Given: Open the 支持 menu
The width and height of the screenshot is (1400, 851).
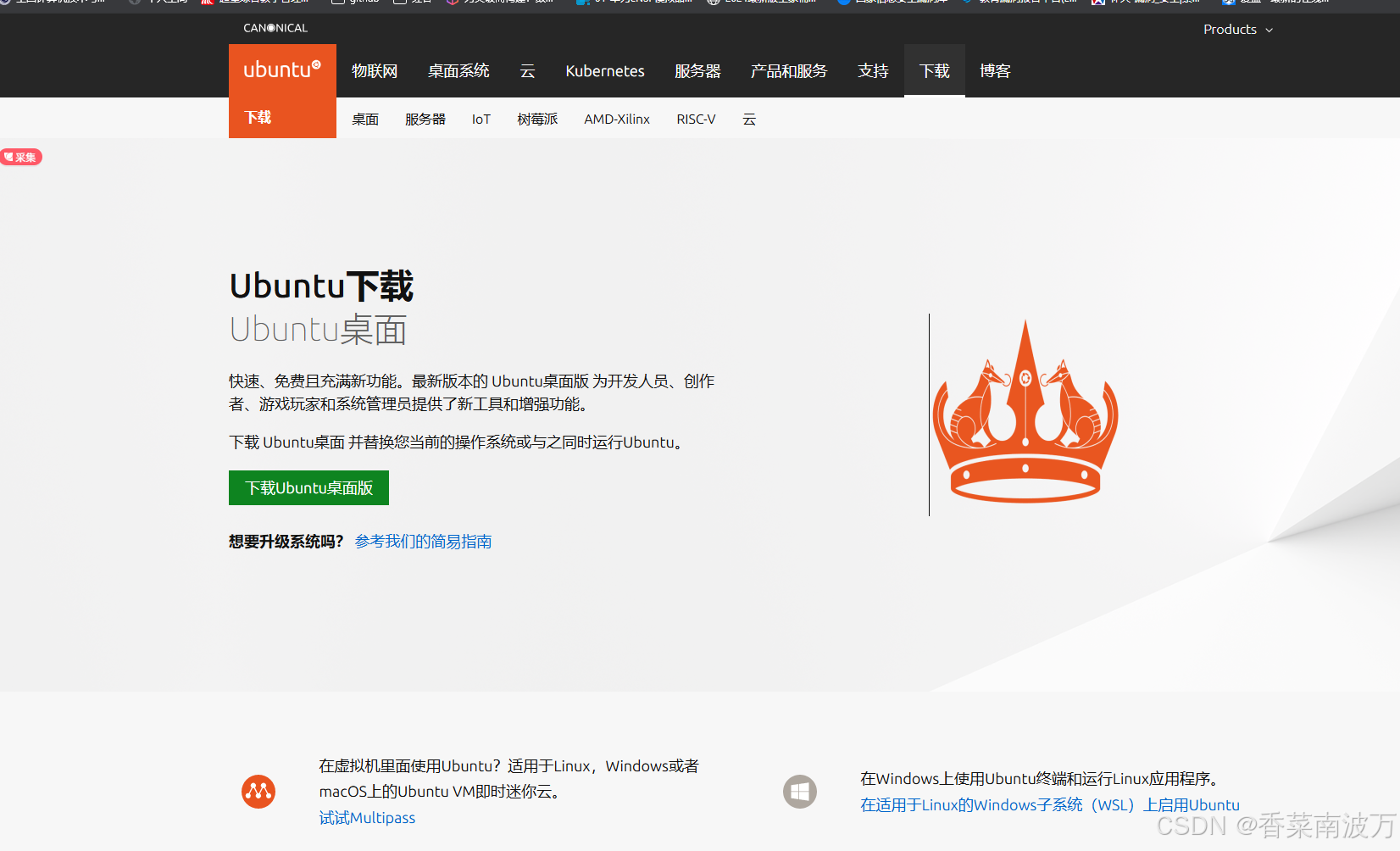Looking at the screenshot, I should (873, 71).
